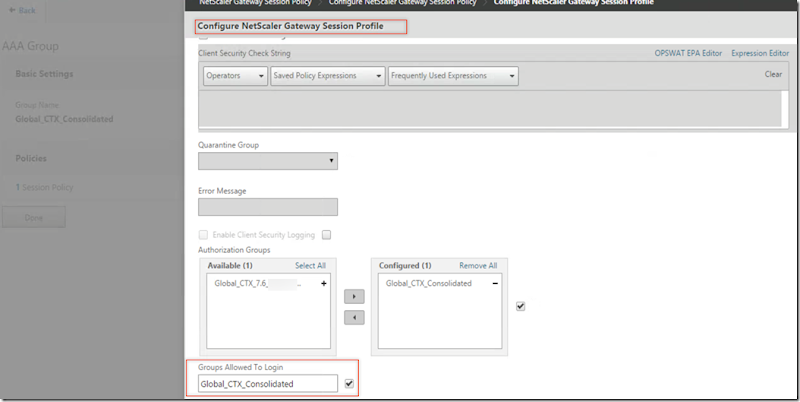Open 1 Session Policy in AAA Group

tap(44, 187)
